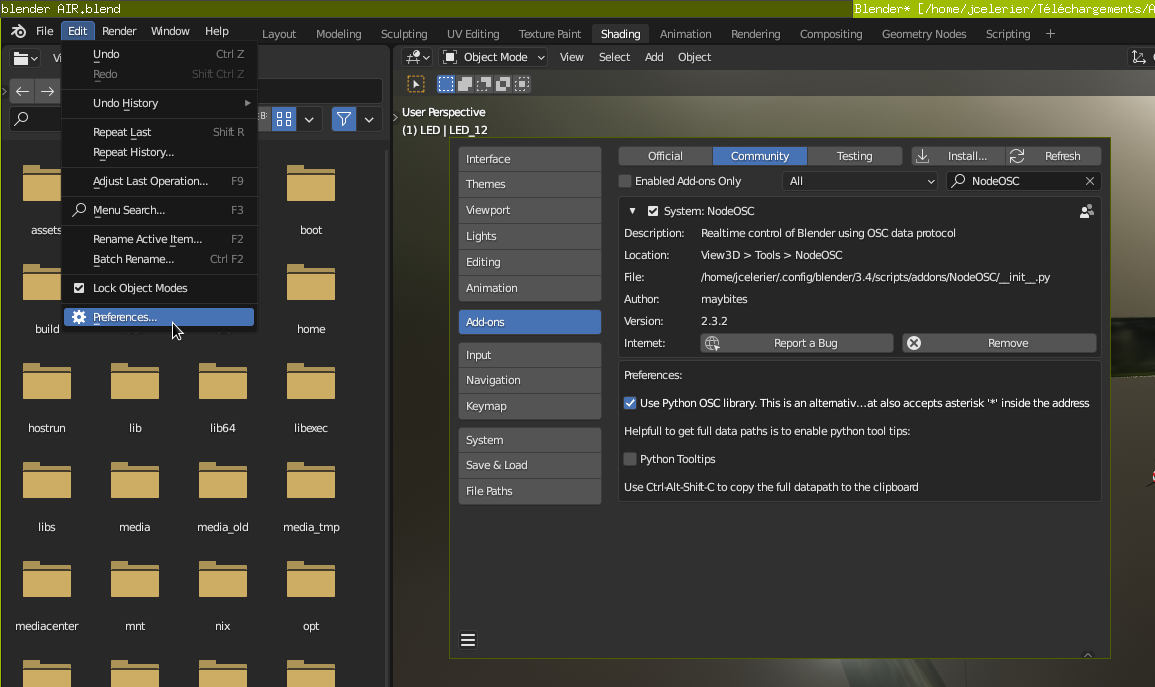Image resolution: width=1155 pixels, height=687 pixels.
Task: Open the Save & Load preferences section
Action: point(530,465)
